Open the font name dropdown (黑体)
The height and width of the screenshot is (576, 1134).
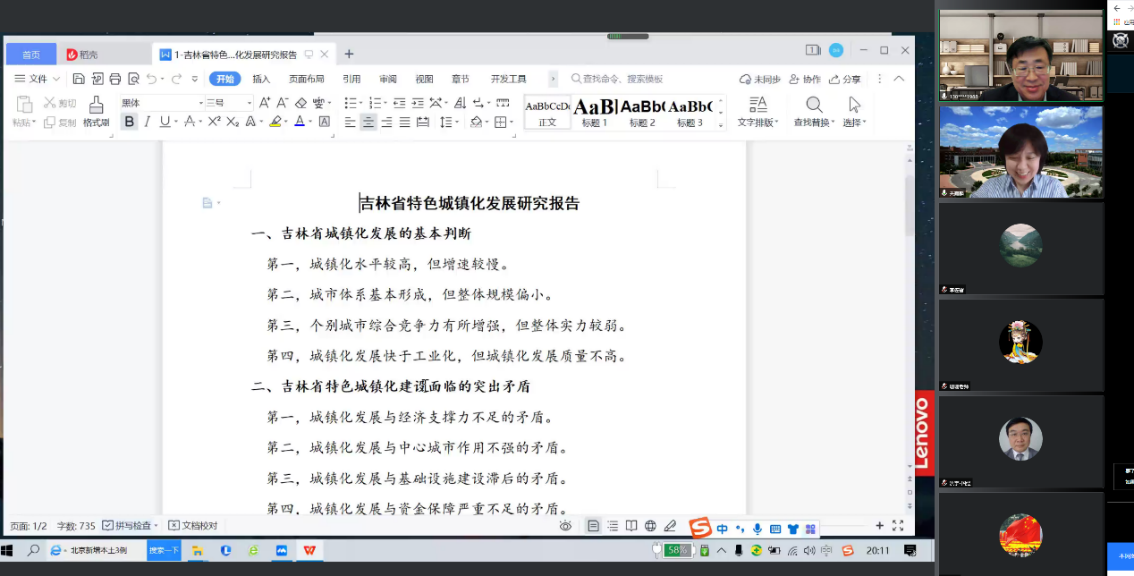(x=160, y=103)
